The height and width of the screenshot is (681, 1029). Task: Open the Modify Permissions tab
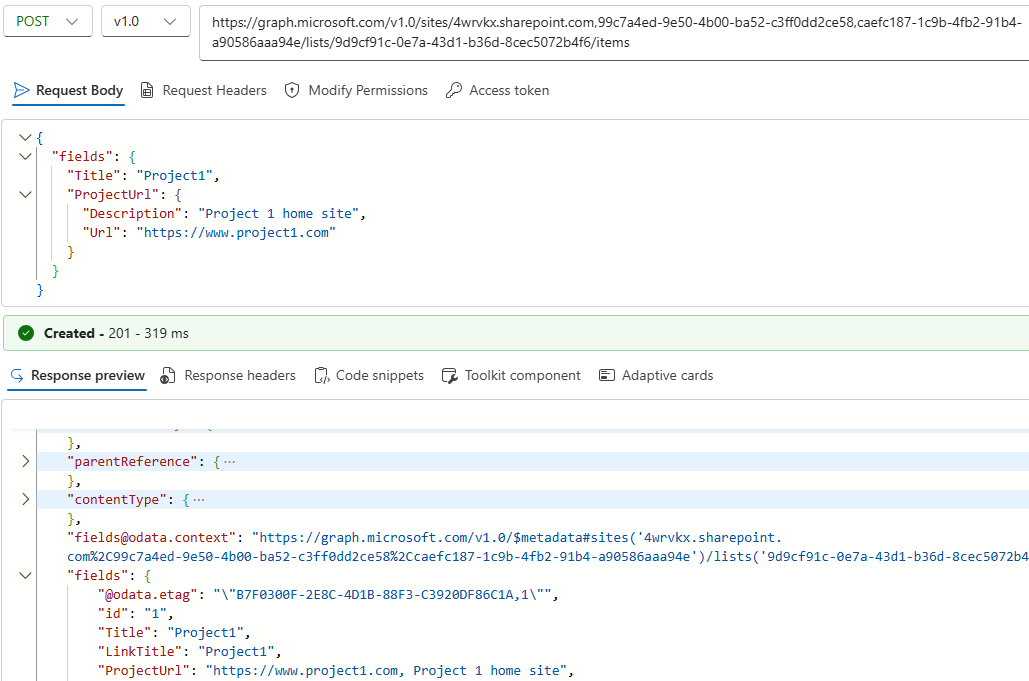(x=356, y=91)
